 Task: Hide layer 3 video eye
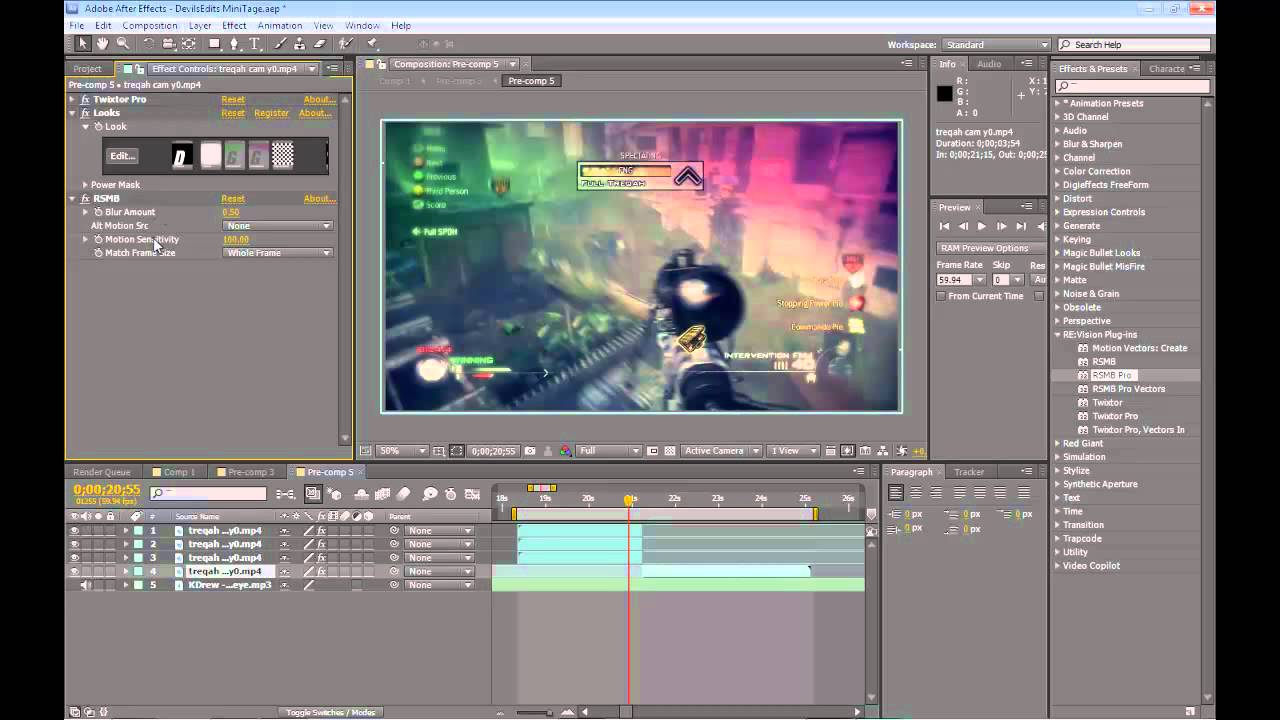74,558
